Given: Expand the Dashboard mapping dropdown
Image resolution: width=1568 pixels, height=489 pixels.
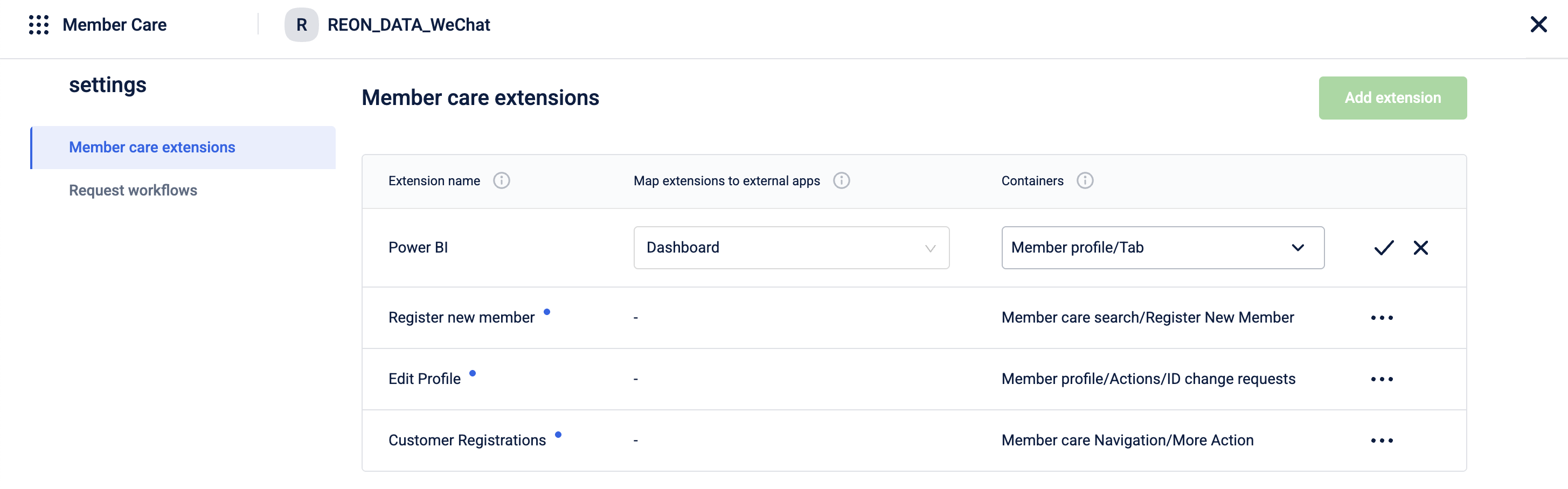Looking at the screenshot, I should [790, 248].
